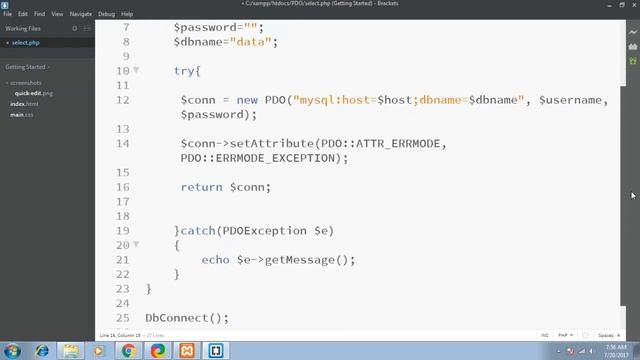Collapse the try block at line 10

click(x=136, y=70)
